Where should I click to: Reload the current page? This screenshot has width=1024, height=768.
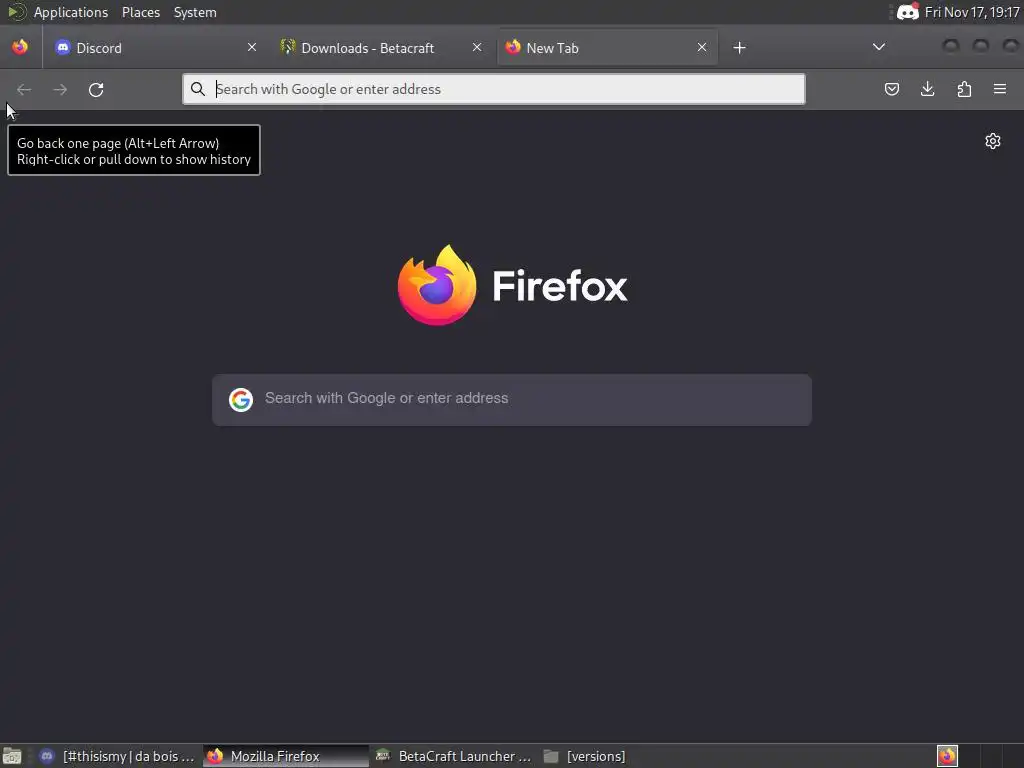point(96,89)
